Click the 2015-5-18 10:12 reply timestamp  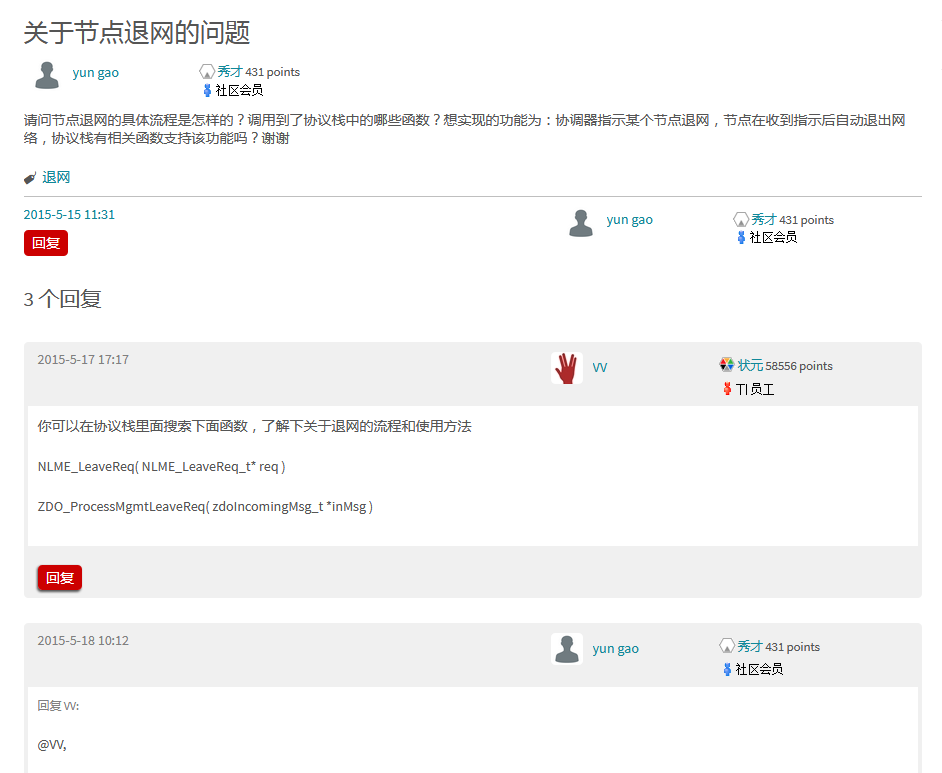[83, 641]
